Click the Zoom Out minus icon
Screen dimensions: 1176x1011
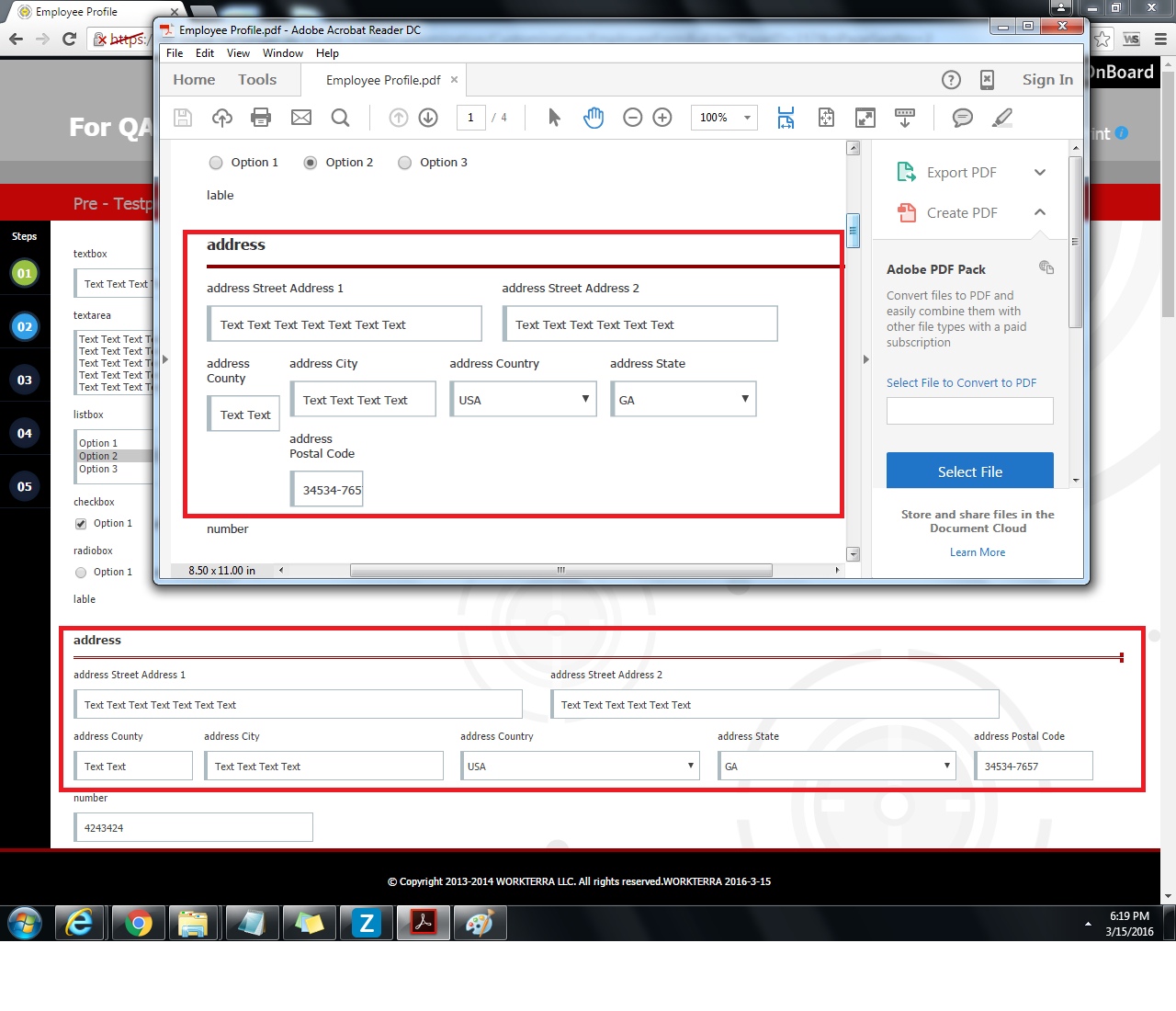(632, 118)
